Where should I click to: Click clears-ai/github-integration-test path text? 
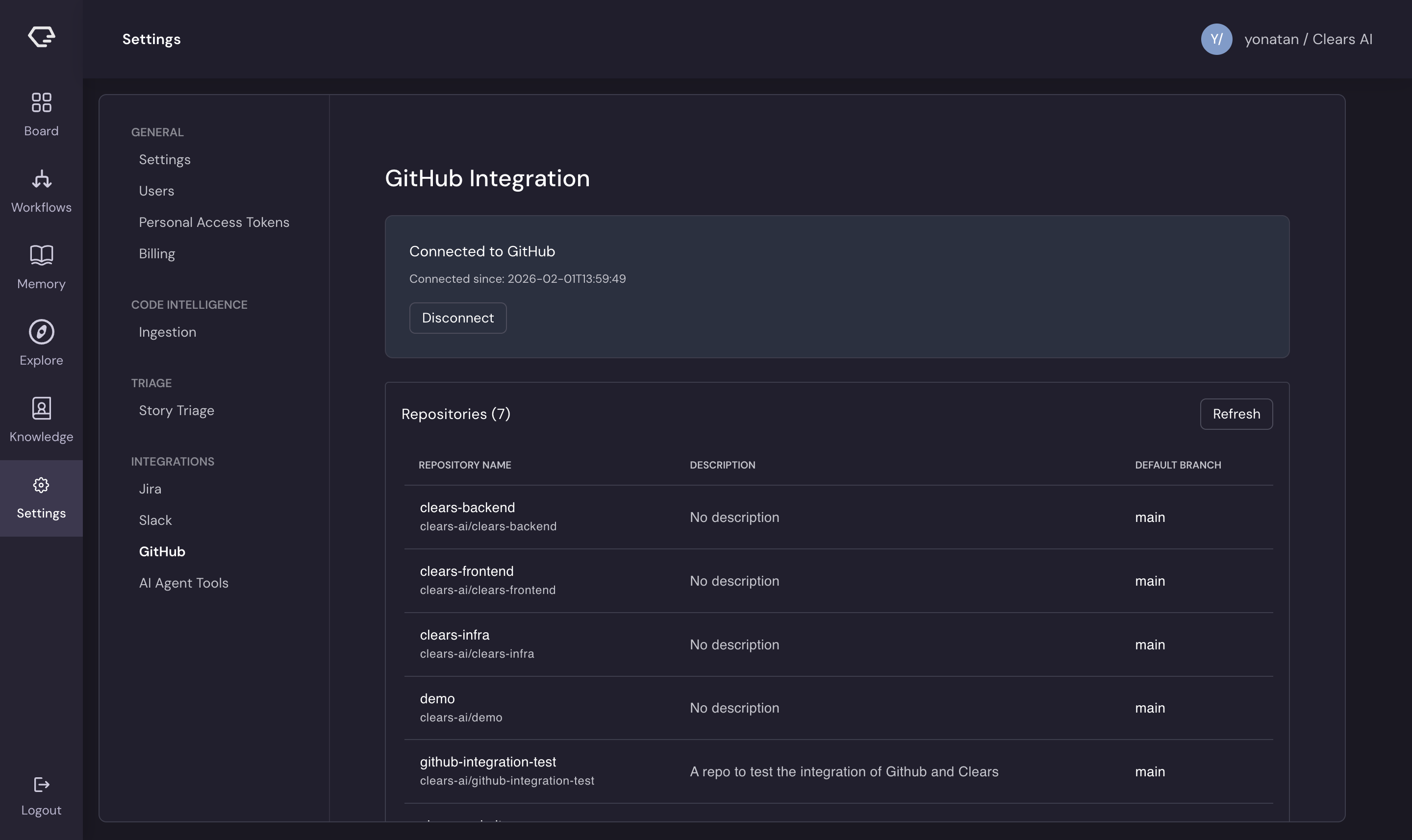coord(507,781)
